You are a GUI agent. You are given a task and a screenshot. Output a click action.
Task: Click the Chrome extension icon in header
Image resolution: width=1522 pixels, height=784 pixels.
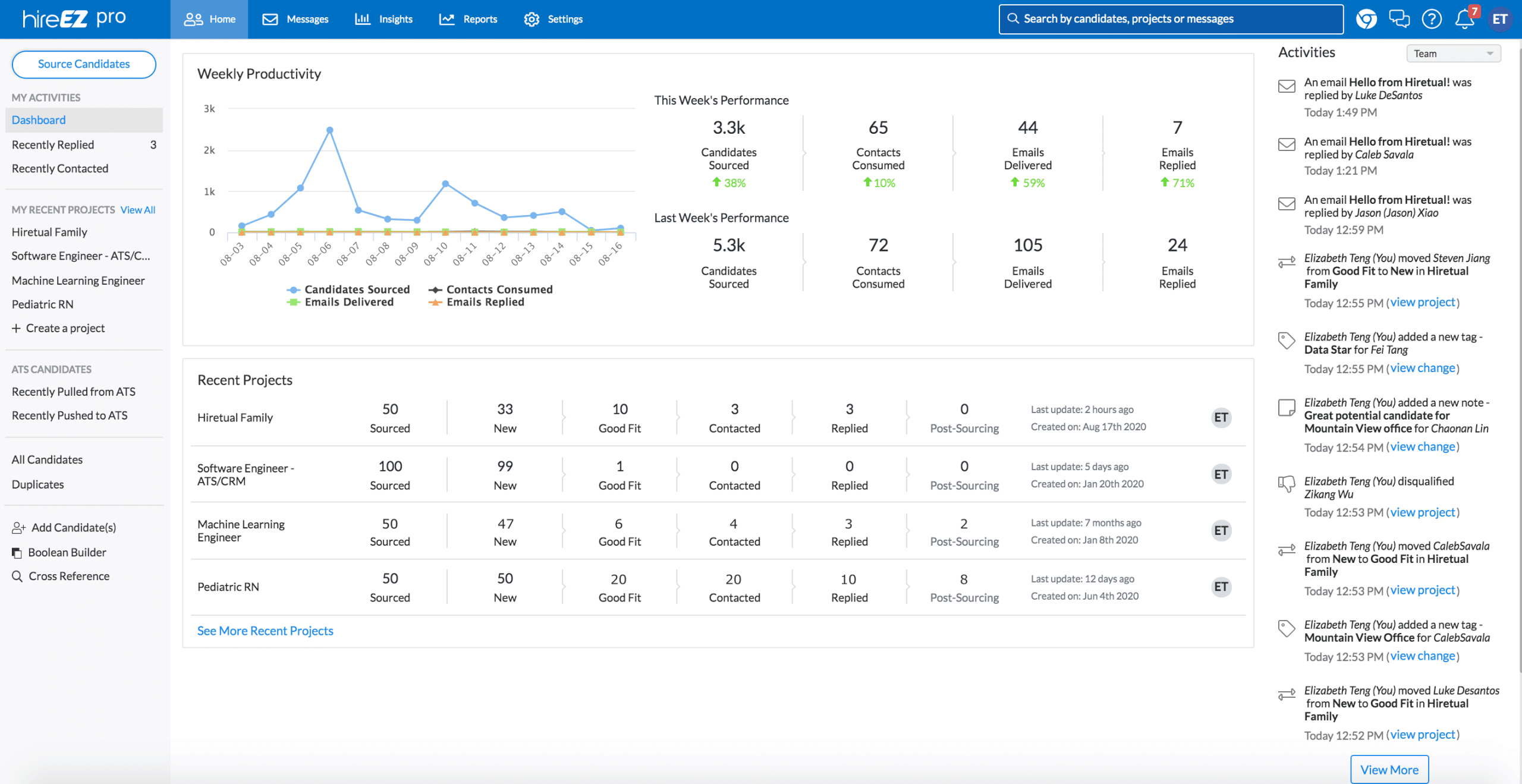coord(1366,19)
